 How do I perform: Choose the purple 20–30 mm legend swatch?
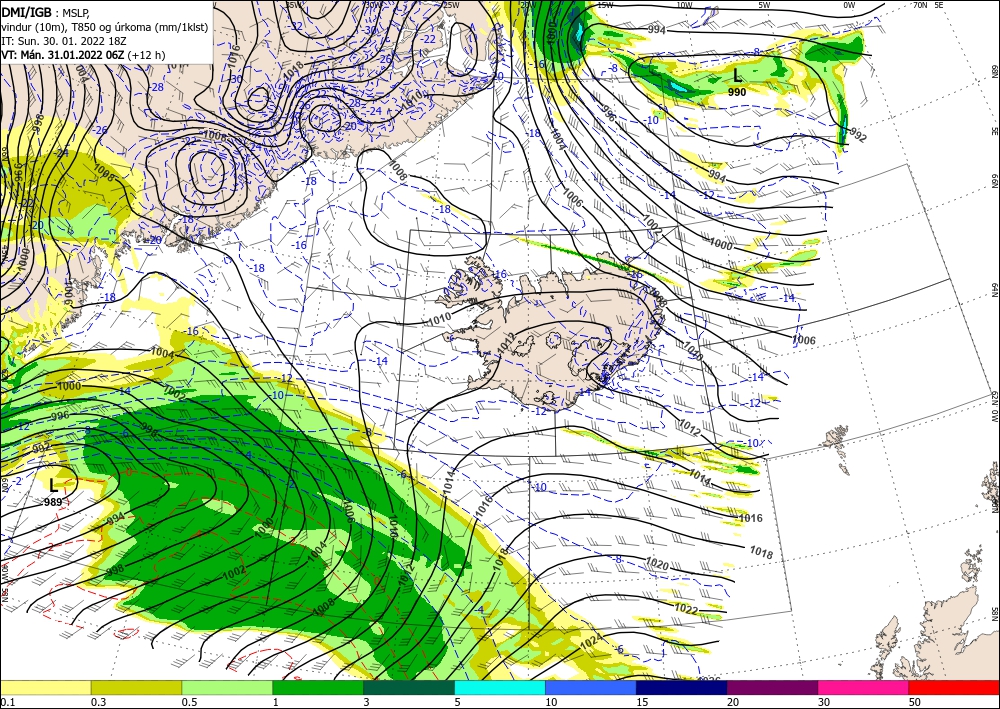(x=772, y=687)
